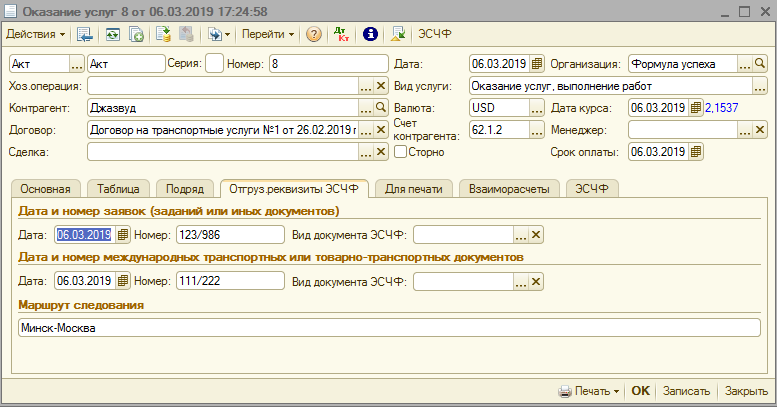777x407 pixels.
Task: Click the Закрыть button
Action: (746, 391)
